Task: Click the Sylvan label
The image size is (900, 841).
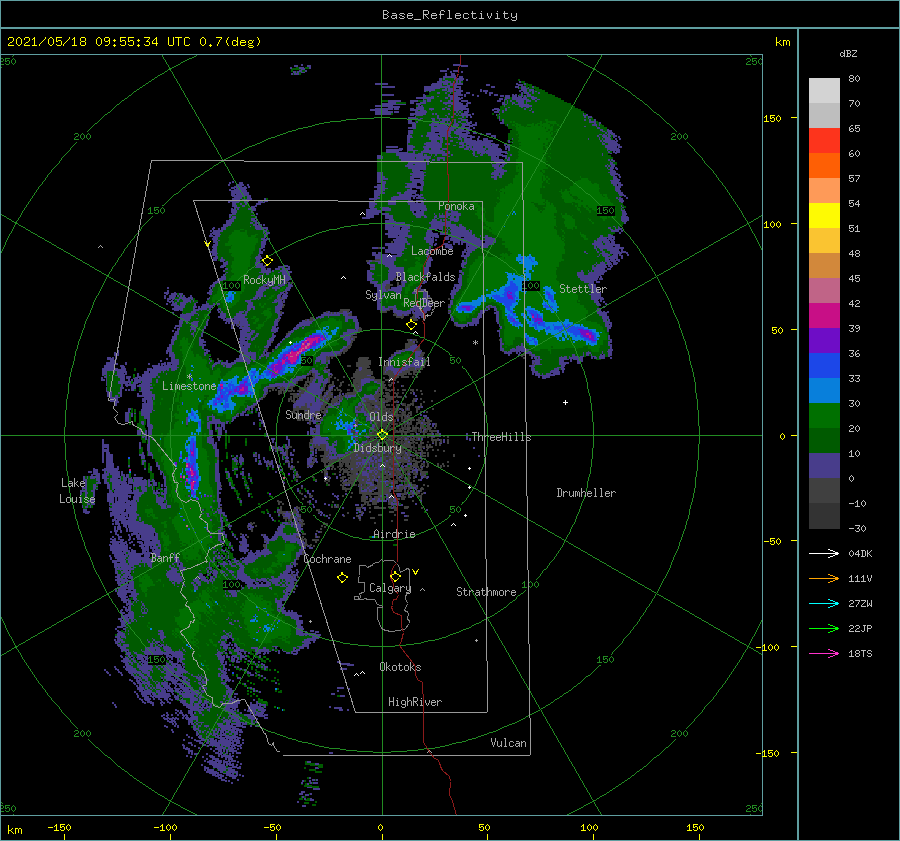Action: (383, 295)
